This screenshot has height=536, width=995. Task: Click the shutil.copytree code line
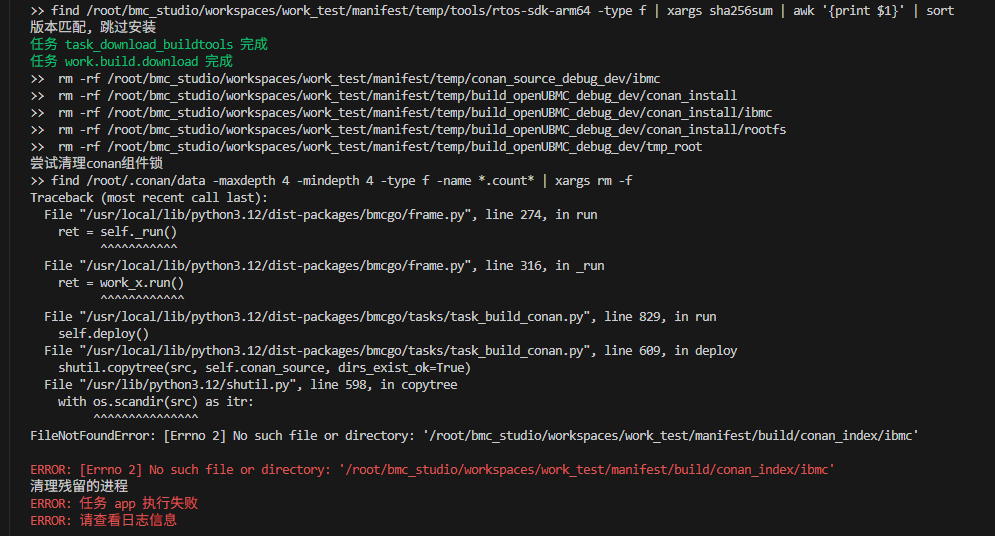[x=264, y=368]
